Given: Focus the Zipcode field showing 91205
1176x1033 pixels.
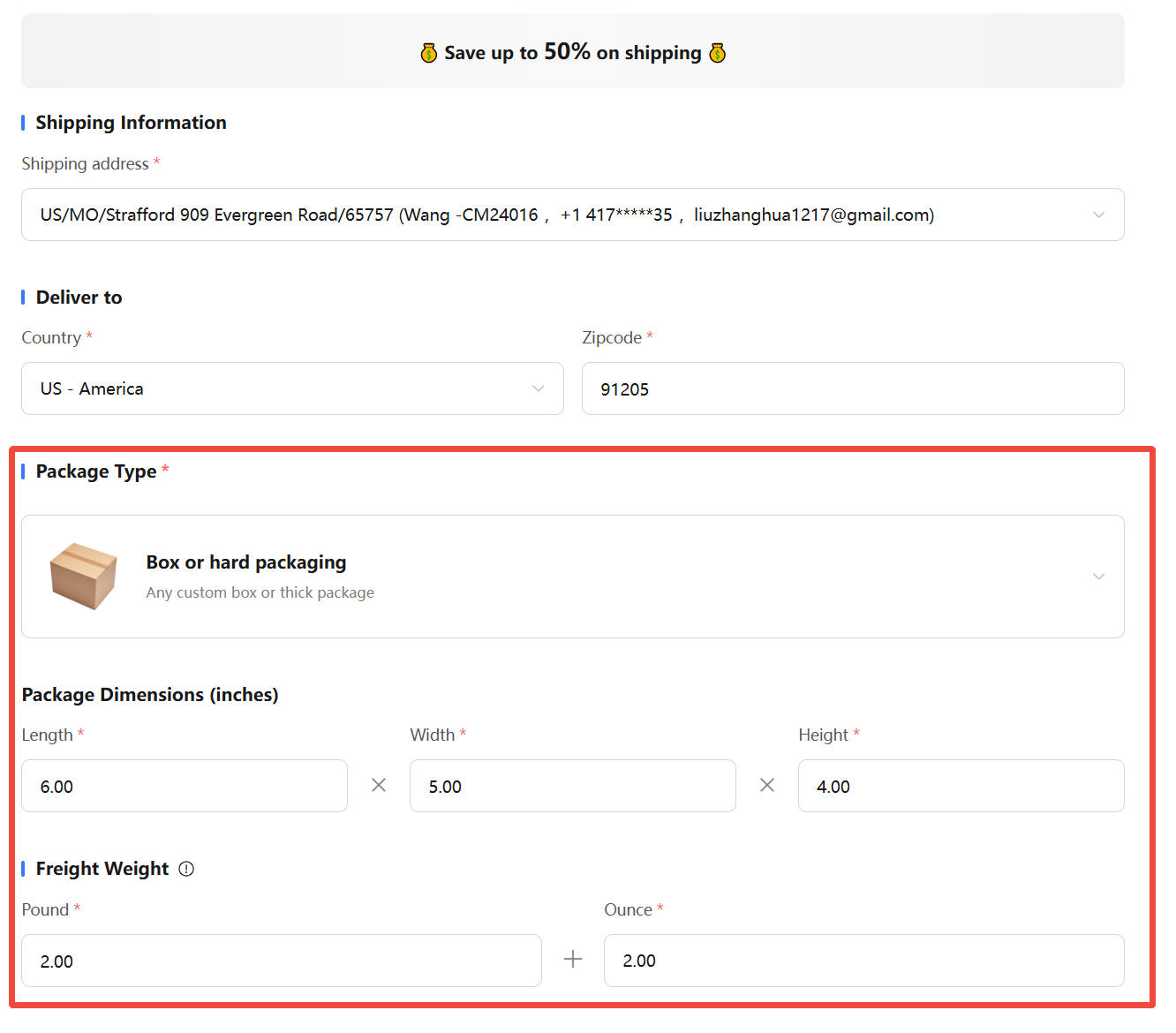Looking at the screenshot, I should (852, 388).
